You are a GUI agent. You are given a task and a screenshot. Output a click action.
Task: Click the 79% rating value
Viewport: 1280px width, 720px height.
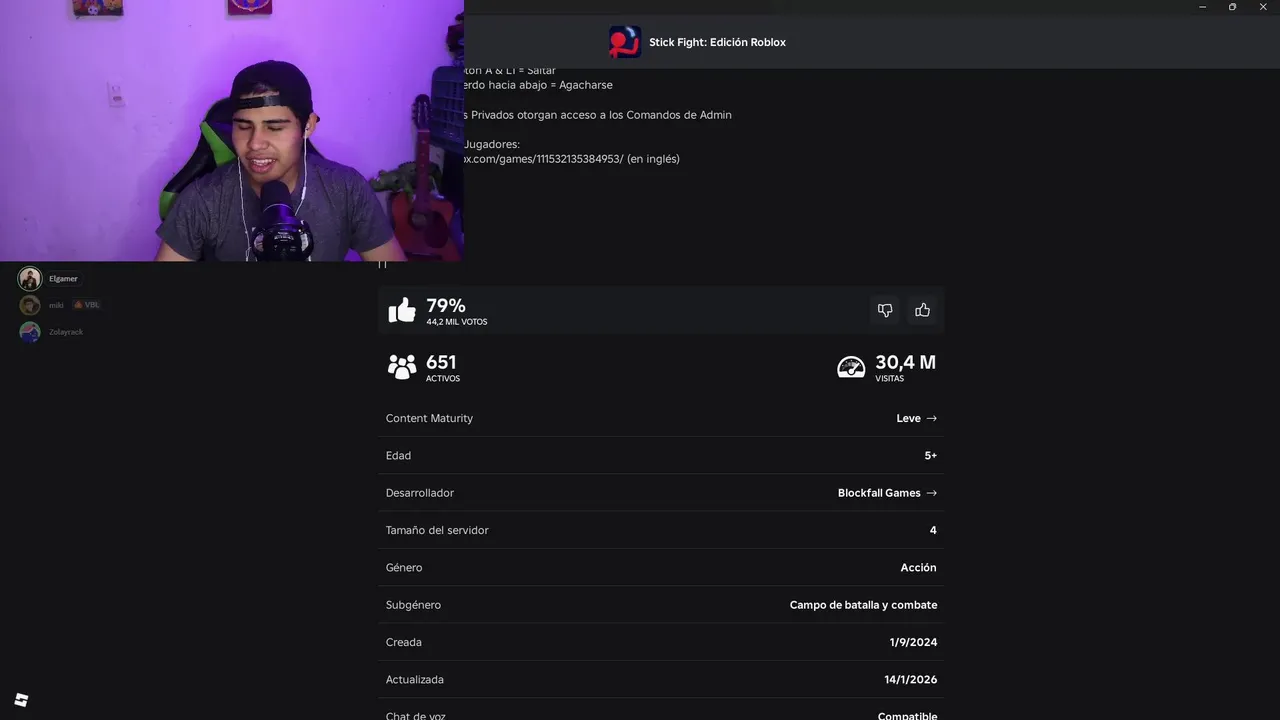446,305
